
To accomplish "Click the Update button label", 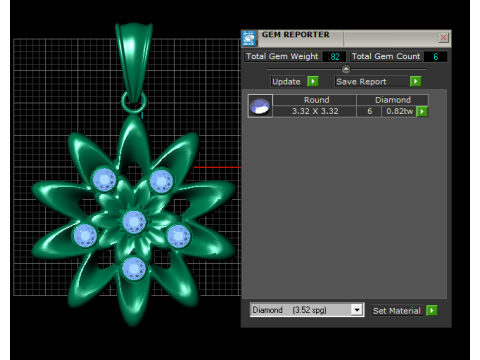I will [288, 81].
